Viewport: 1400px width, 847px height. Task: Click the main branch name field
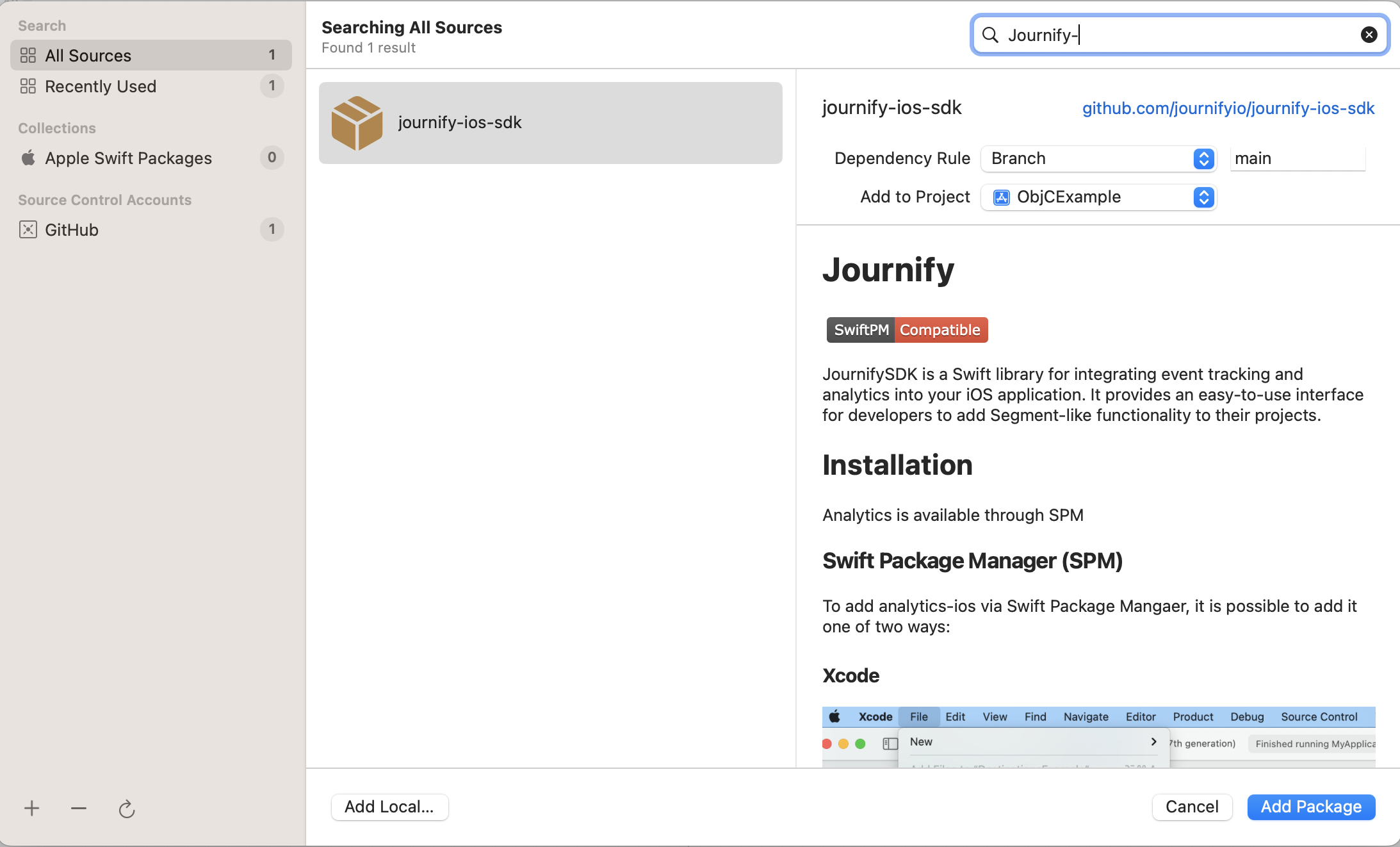pyautogui.click(x=1297, y=158)
